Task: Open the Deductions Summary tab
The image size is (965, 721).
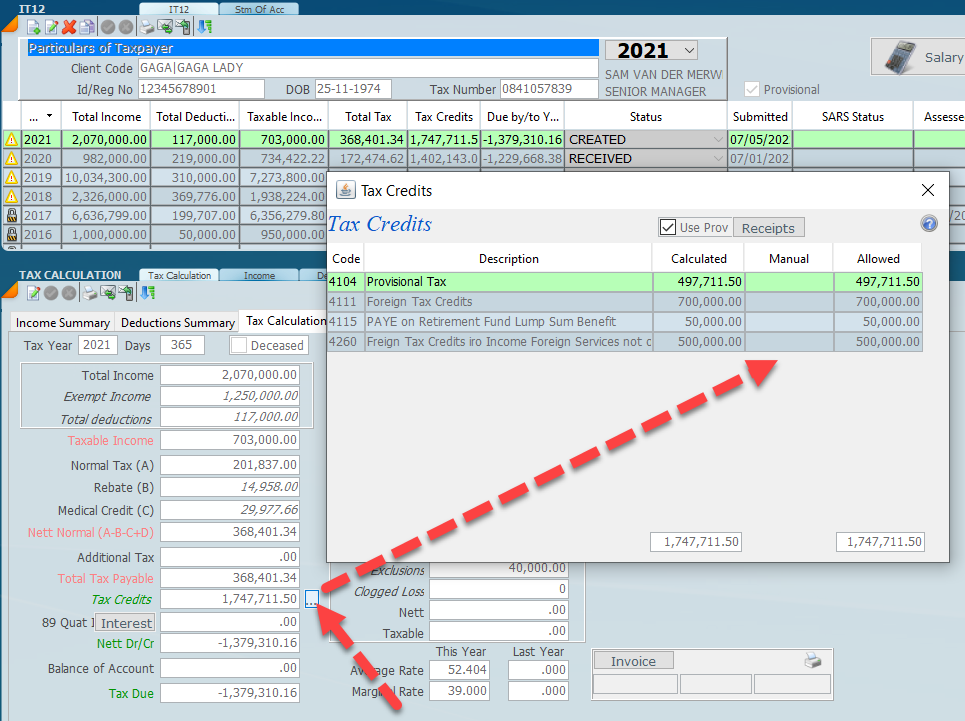Action: pos(177,323)
